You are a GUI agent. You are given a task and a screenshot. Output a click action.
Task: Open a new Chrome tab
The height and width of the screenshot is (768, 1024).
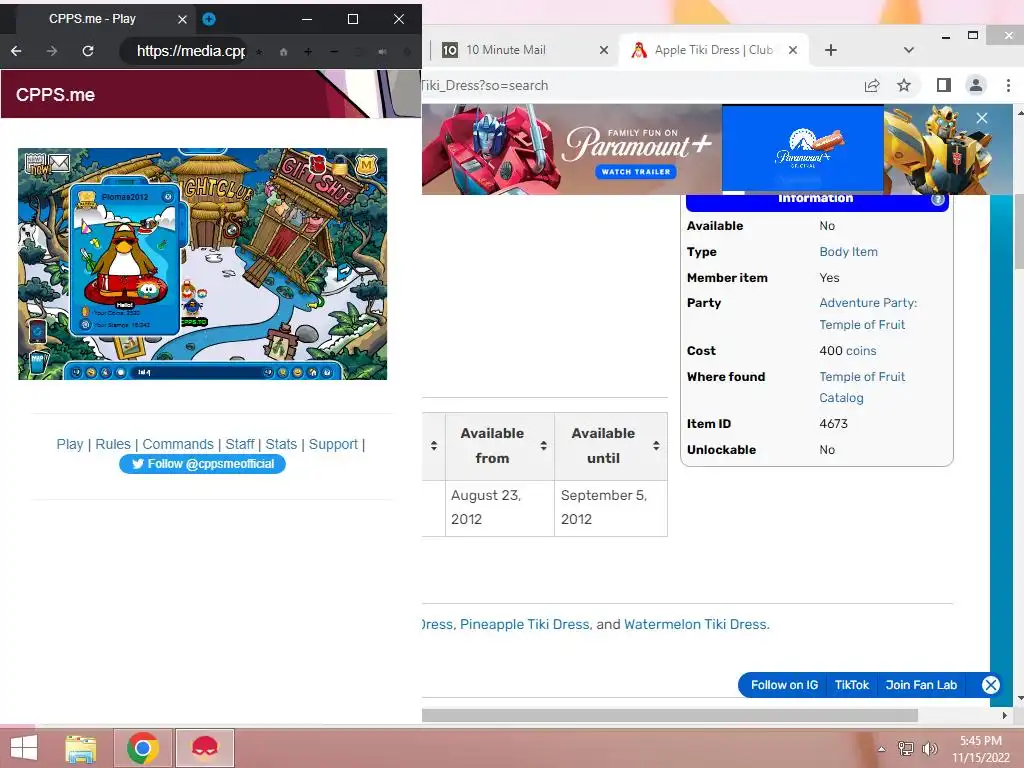tap(831, 50)
